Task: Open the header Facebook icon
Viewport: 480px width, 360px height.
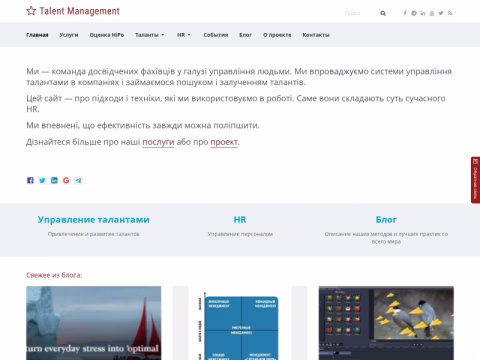Action: click(x=405, y=13)
